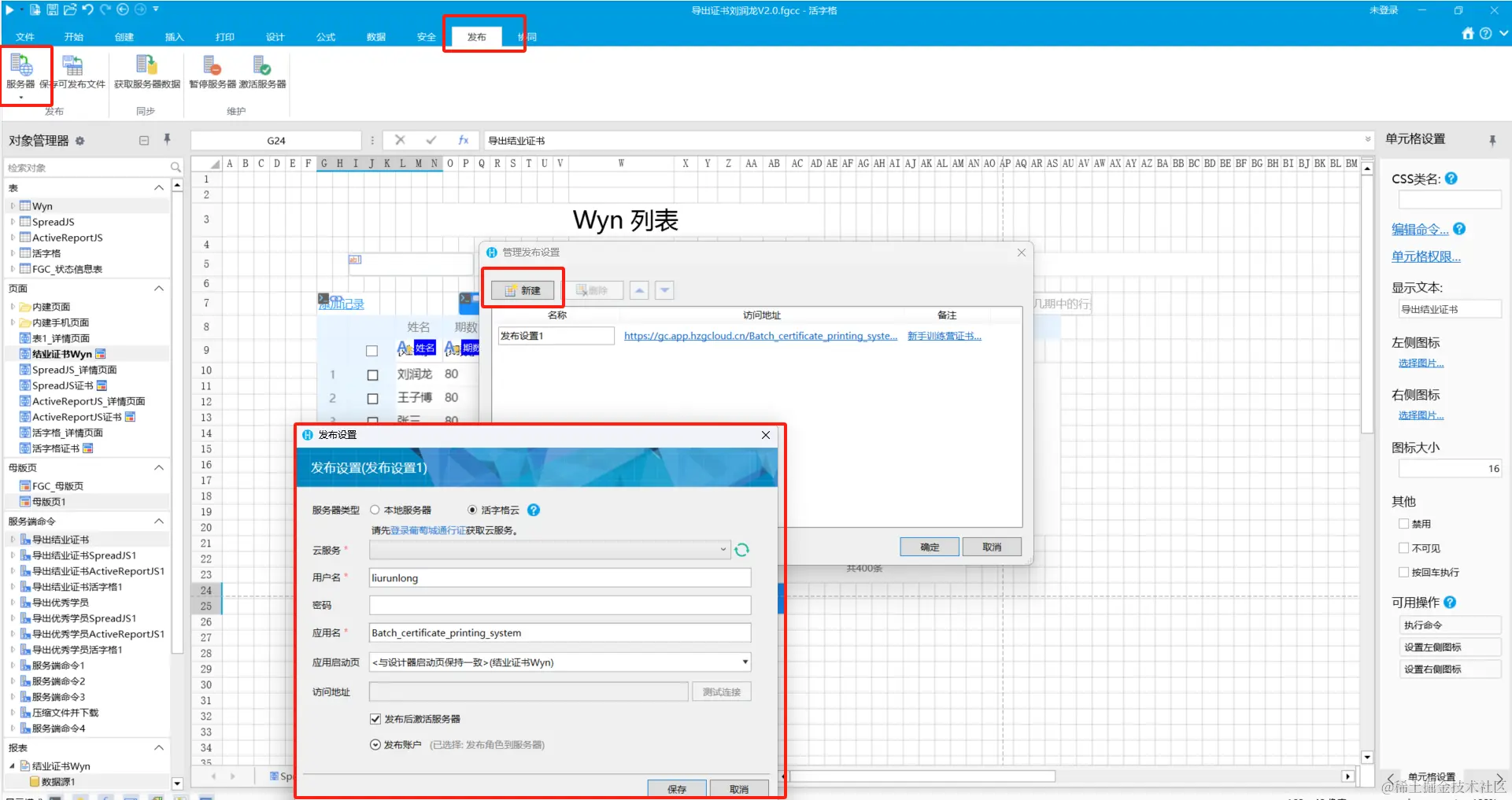Image resolution: width=1512 pixels, height=800 pixels.
Task: Open the 文件 menu tab
Action: 25,37
